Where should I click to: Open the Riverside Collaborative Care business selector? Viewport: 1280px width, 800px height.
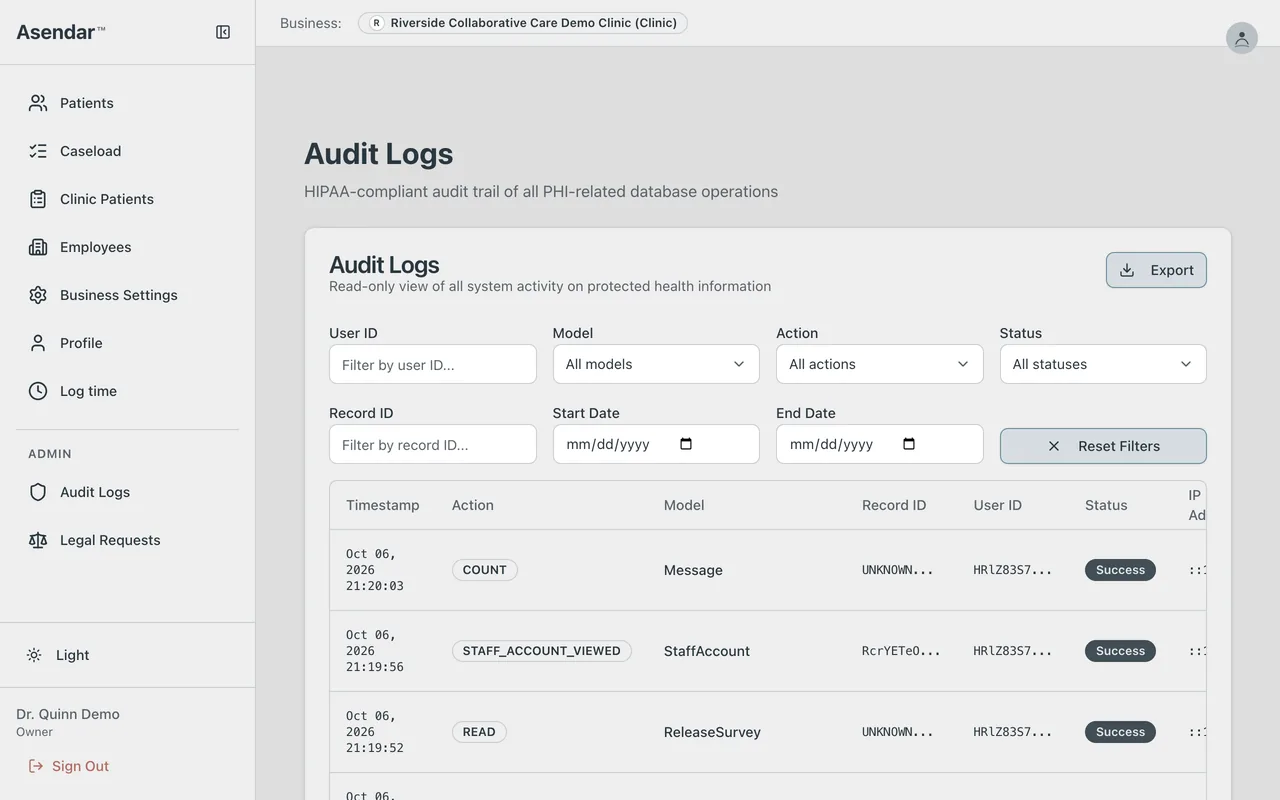click(523, 23)
